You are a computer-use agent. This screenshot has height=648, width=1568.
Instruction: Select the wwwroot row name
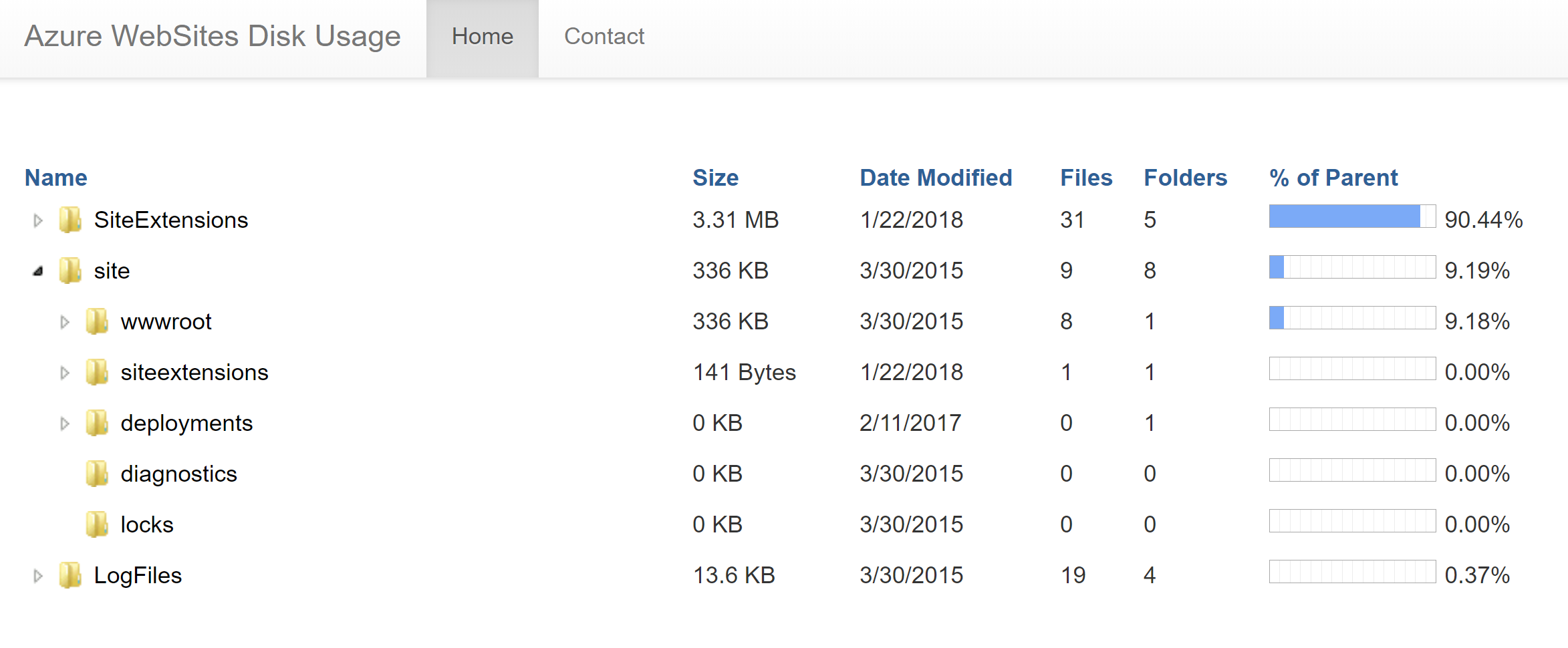166,321
